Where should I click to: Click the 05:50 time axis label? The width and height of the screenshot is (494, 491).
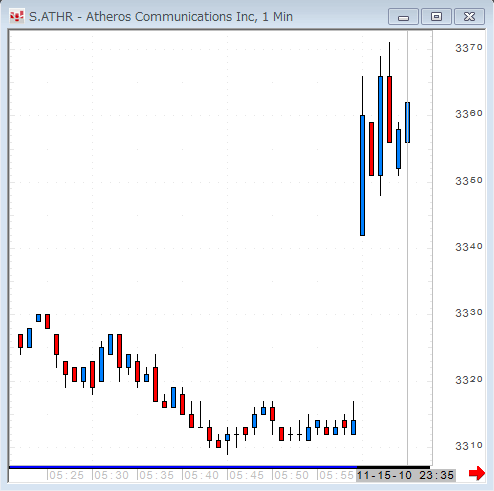tap(291, 475)
